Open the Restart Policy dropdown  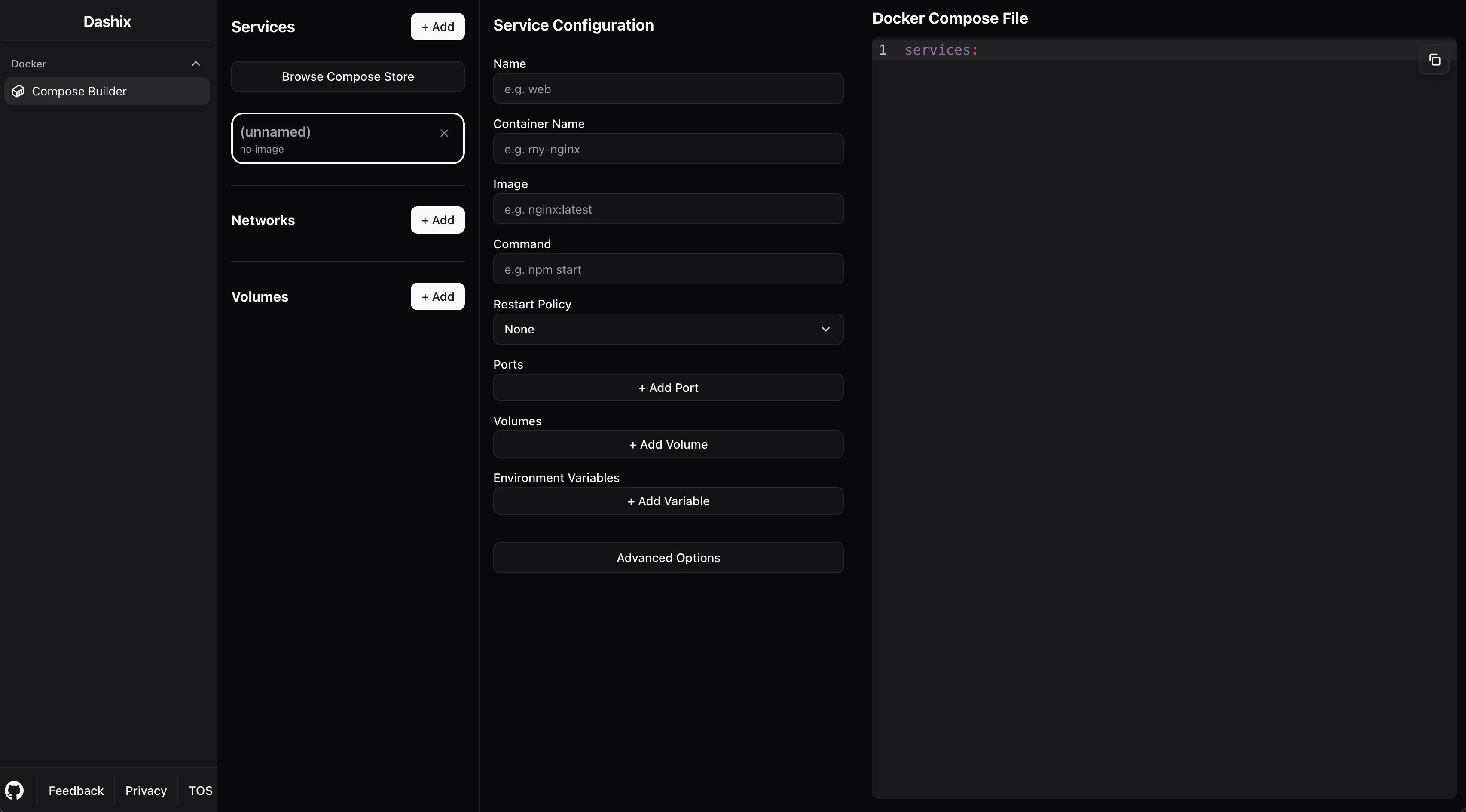tap(668, 329)
